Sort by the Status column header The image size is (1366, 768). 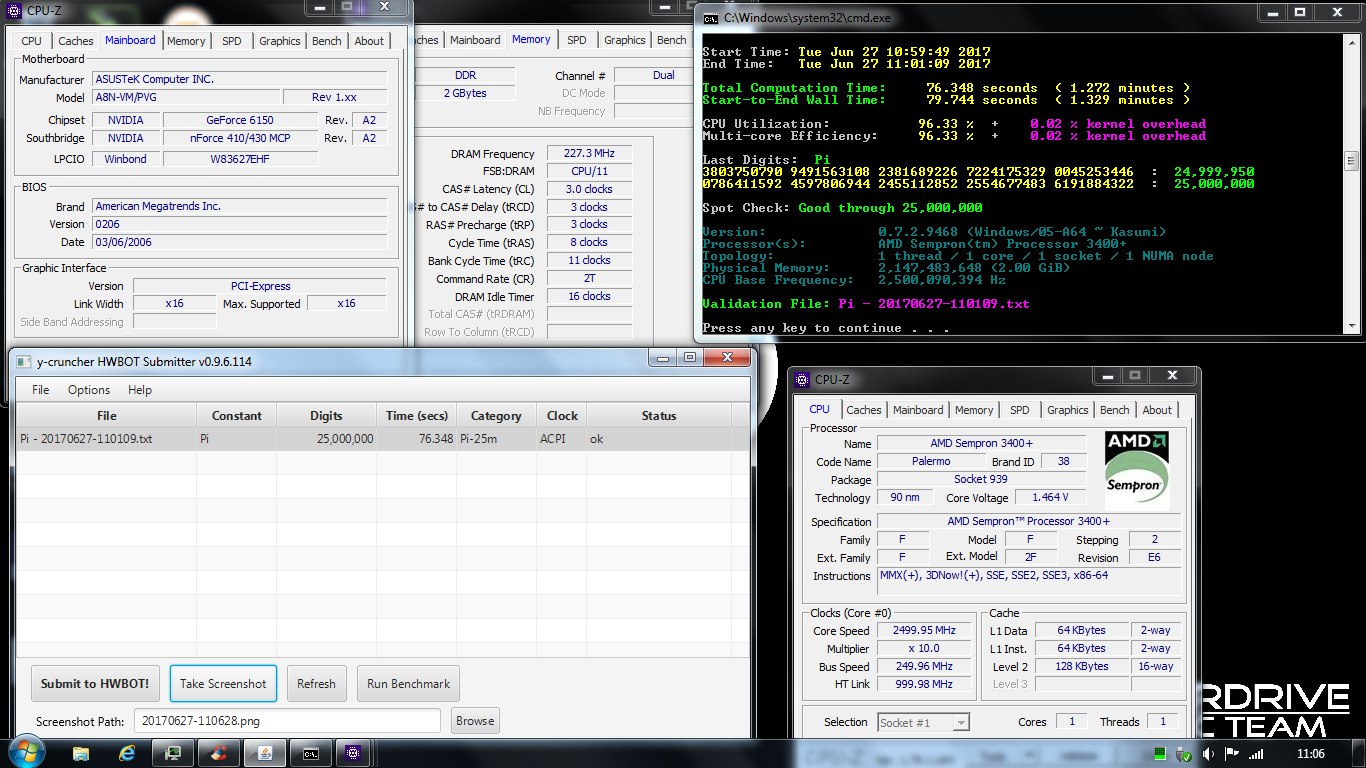tap(659, 415)
